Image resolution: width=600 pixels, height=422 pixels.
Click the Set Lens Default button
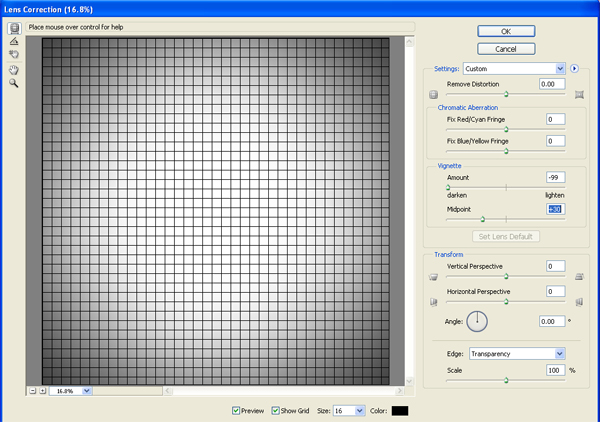(506, 236)
